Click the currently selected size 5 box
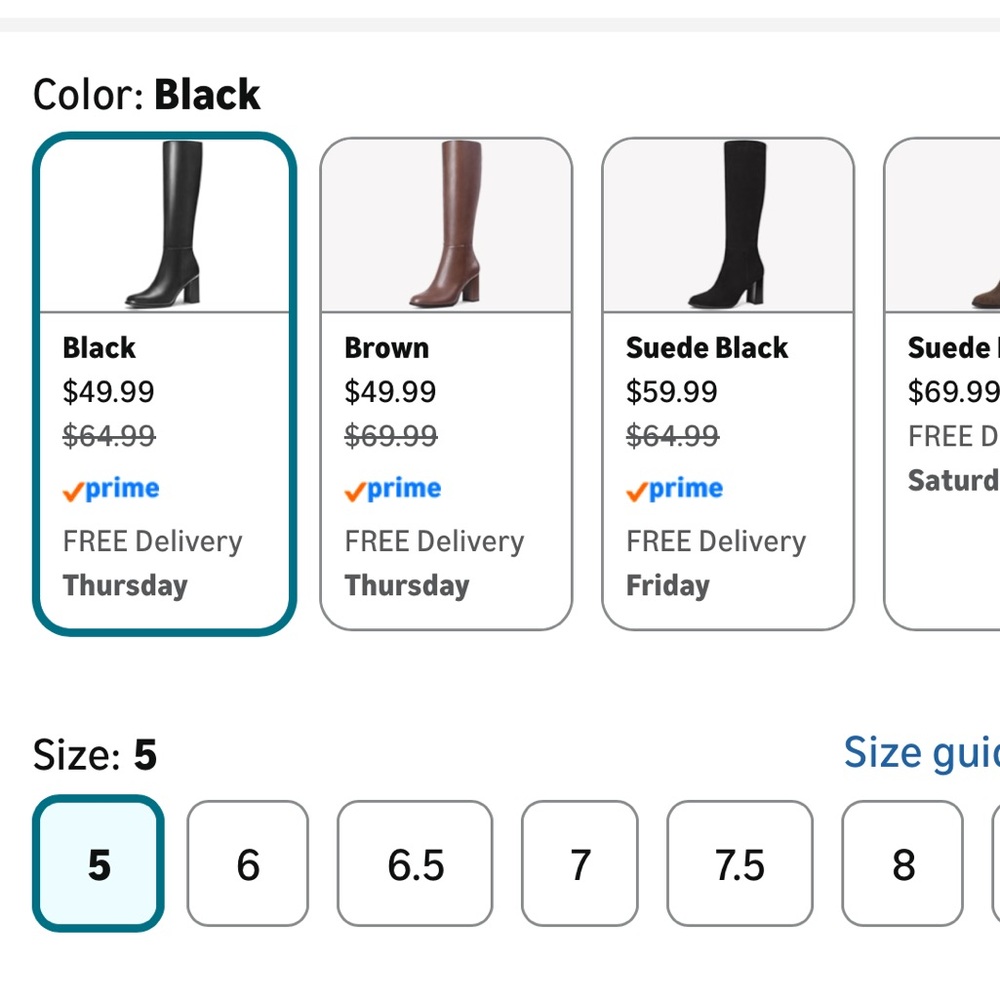The width and height of the screenshot is (1000, 1000). tap(97, 864)
